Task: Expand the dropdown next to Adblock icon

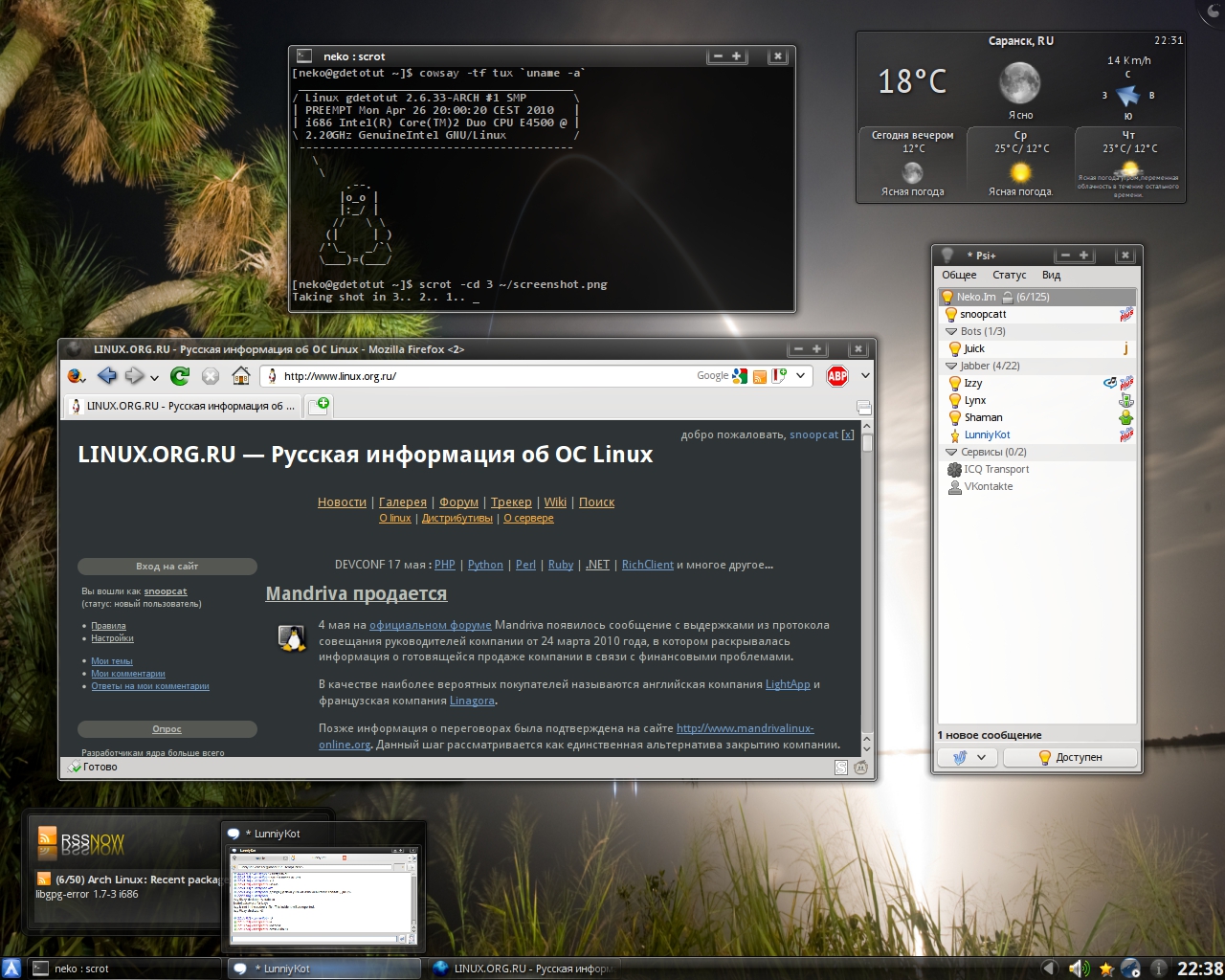Action: (x=865, y=376)
